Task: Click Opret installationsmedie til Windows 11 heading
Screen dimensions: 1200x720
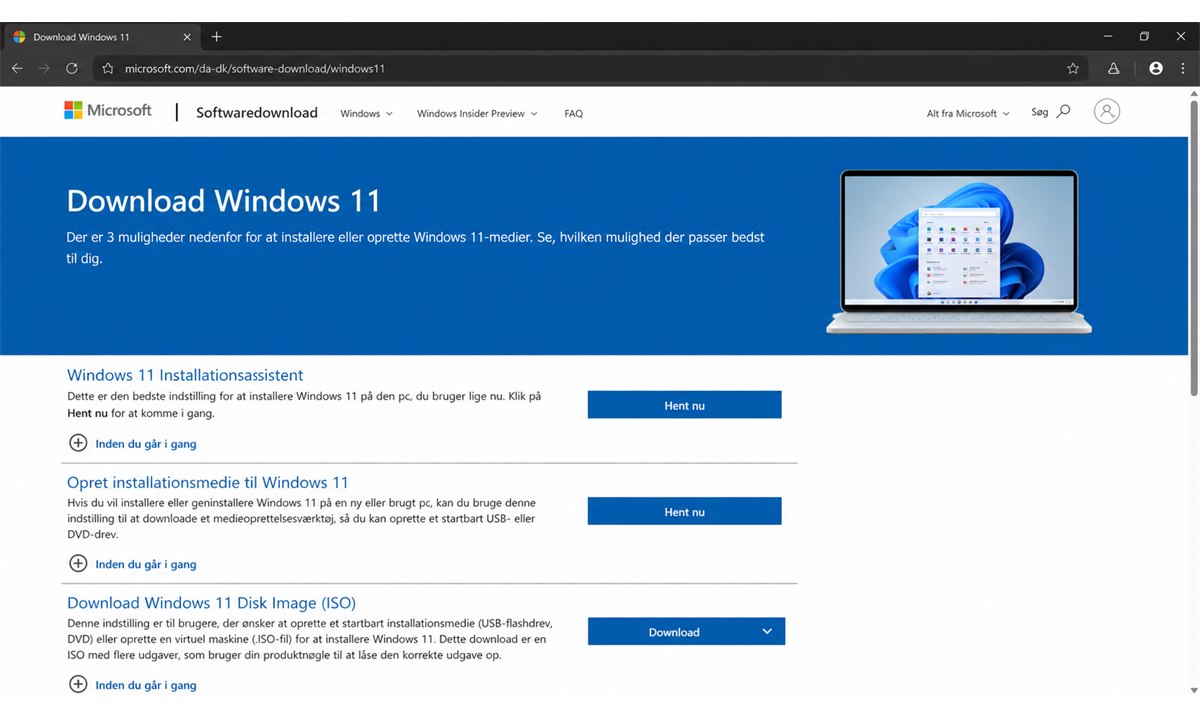Action: (208, 483)
